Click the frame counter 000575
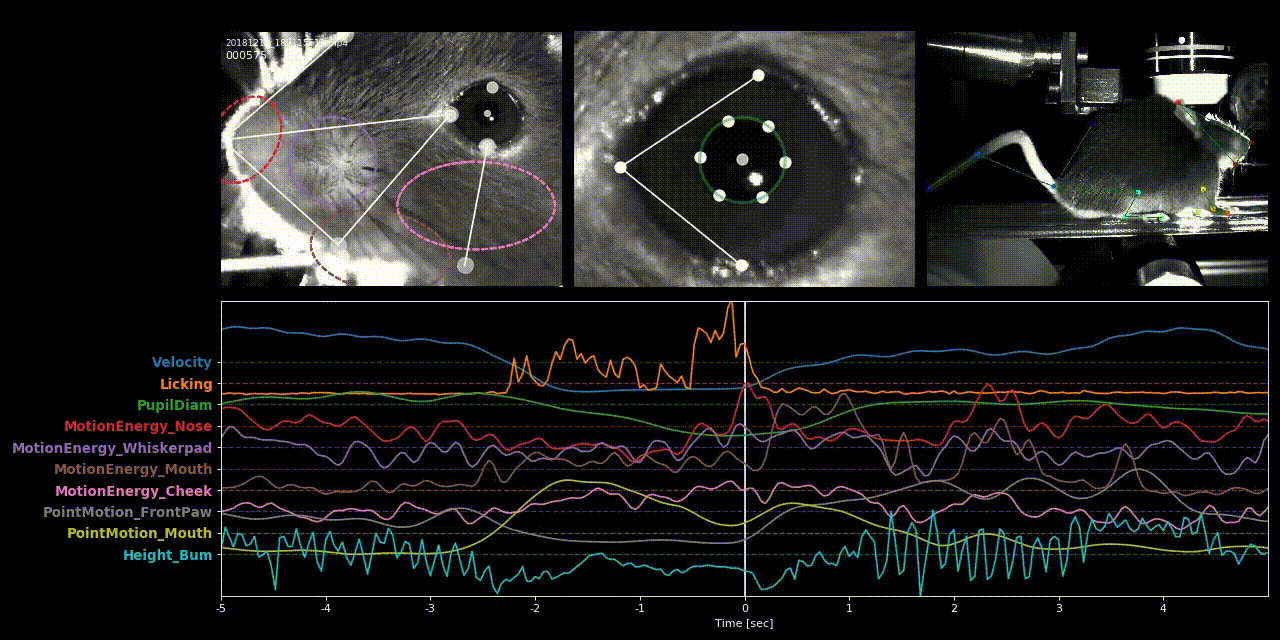Viewport: 1280px width, 640px height. point(246,56)
